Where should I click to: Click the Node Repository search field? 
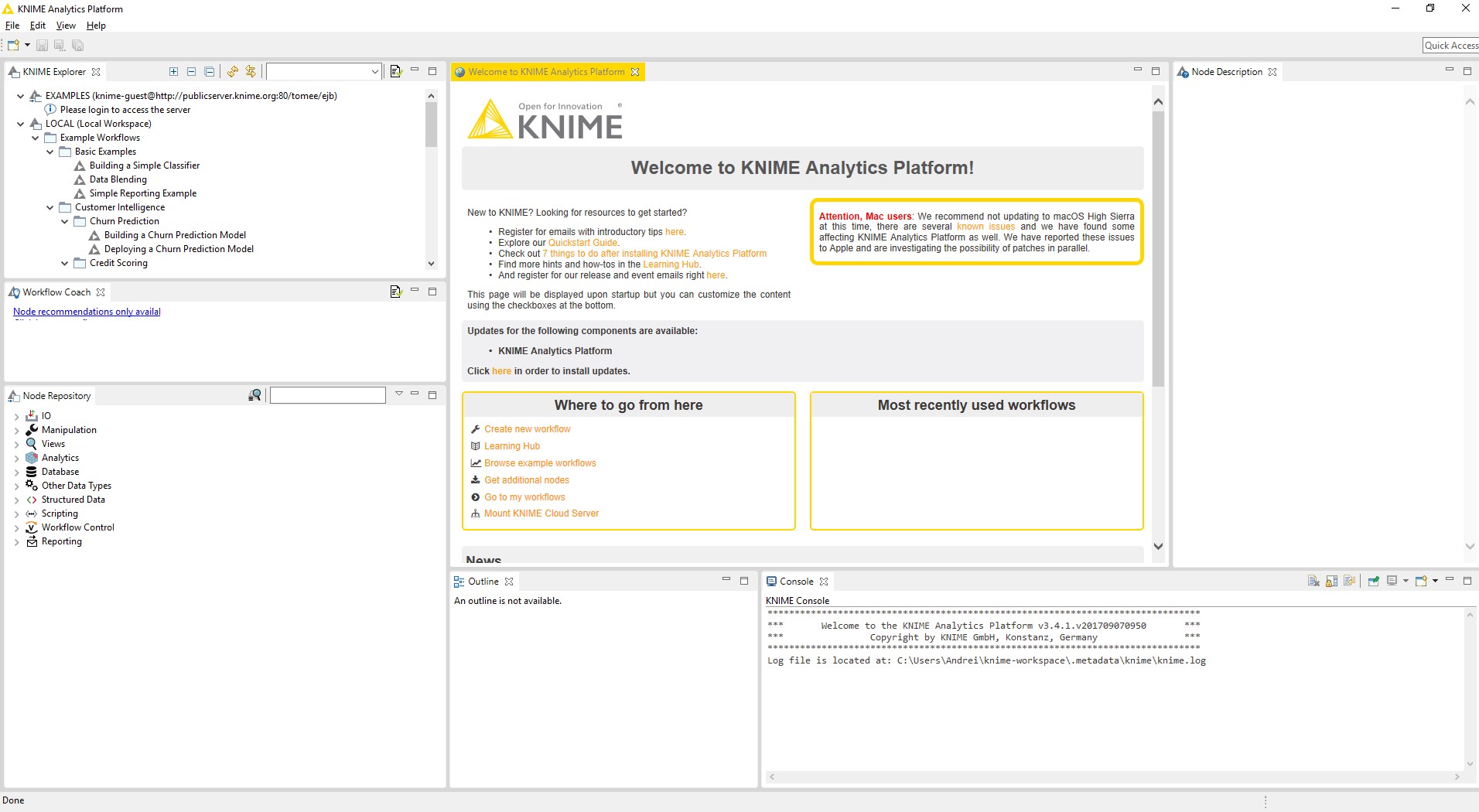327,395
